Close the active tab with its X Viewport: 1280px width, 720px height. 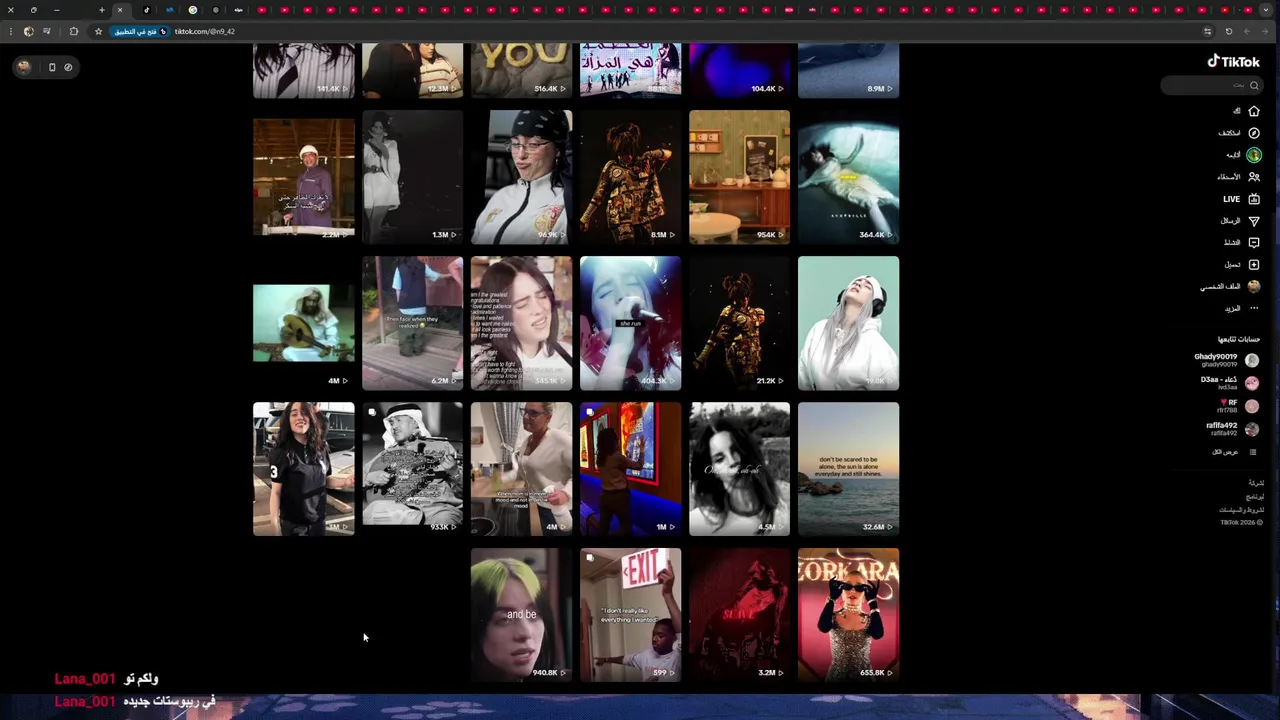click(120, 10)
